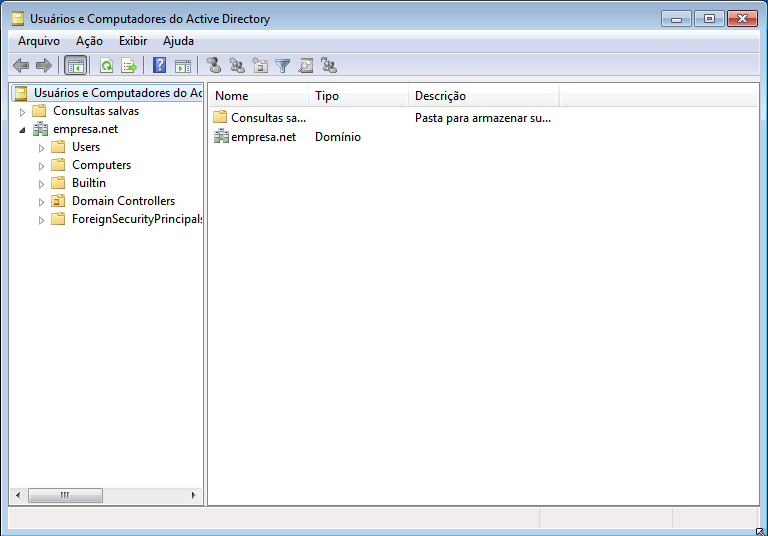The width and height of the screenshot is (768, 536).
Task: Open the Ajuda menu
Action: (178, 41)
